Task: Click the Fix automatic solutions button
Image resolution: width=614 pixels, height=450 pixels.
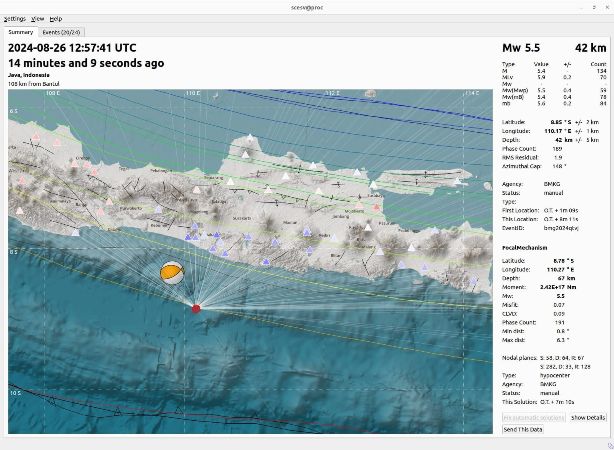Action: 533,417
